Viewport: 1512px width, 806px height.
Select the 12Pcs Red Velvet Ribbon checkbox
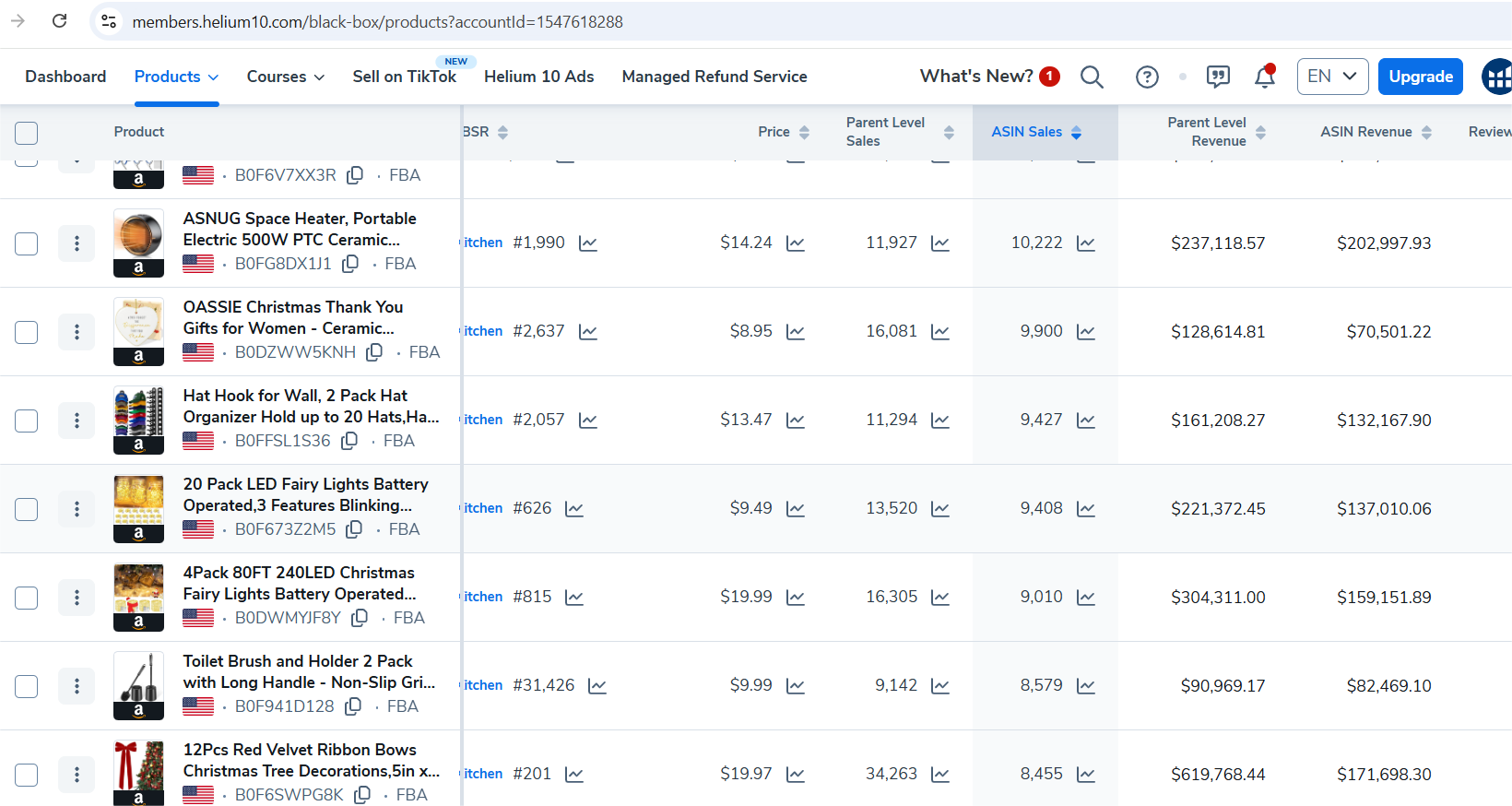(27, 775)
